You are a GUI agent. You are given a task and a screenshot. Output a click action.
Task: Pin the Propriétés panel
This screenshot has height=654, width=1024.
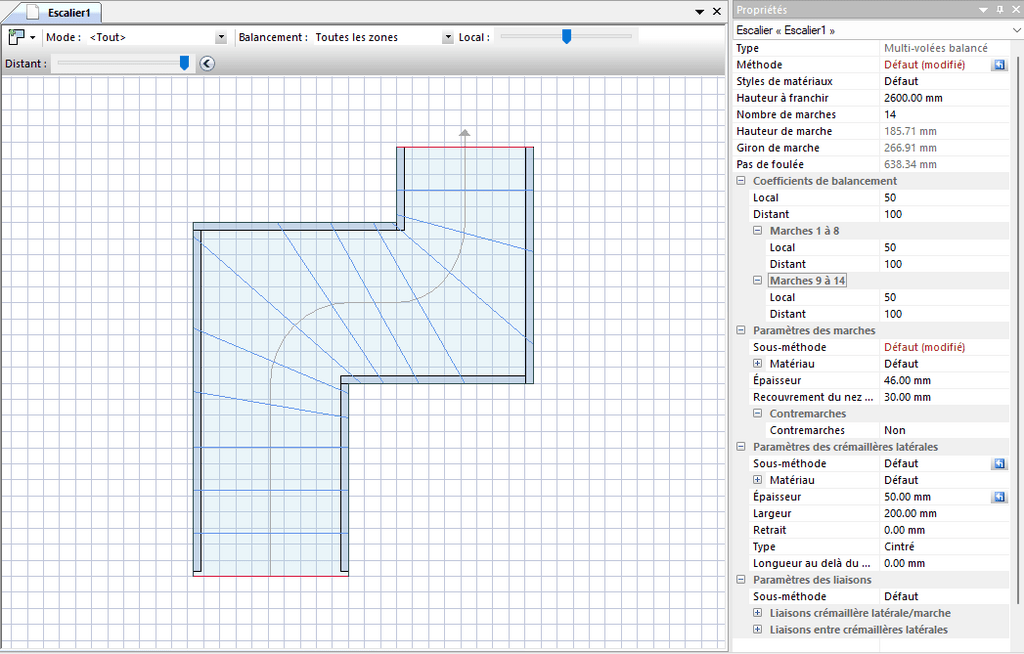coord(1000,10)
